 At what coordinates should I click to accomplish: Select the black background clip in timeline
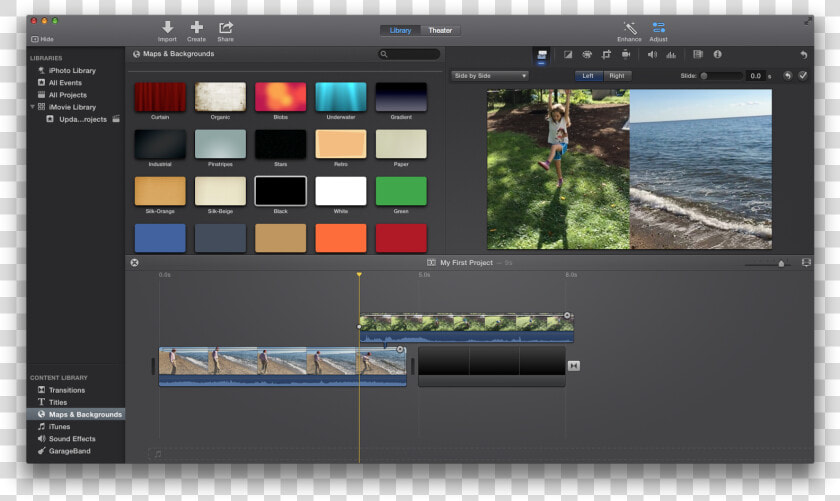coord(491,367)
